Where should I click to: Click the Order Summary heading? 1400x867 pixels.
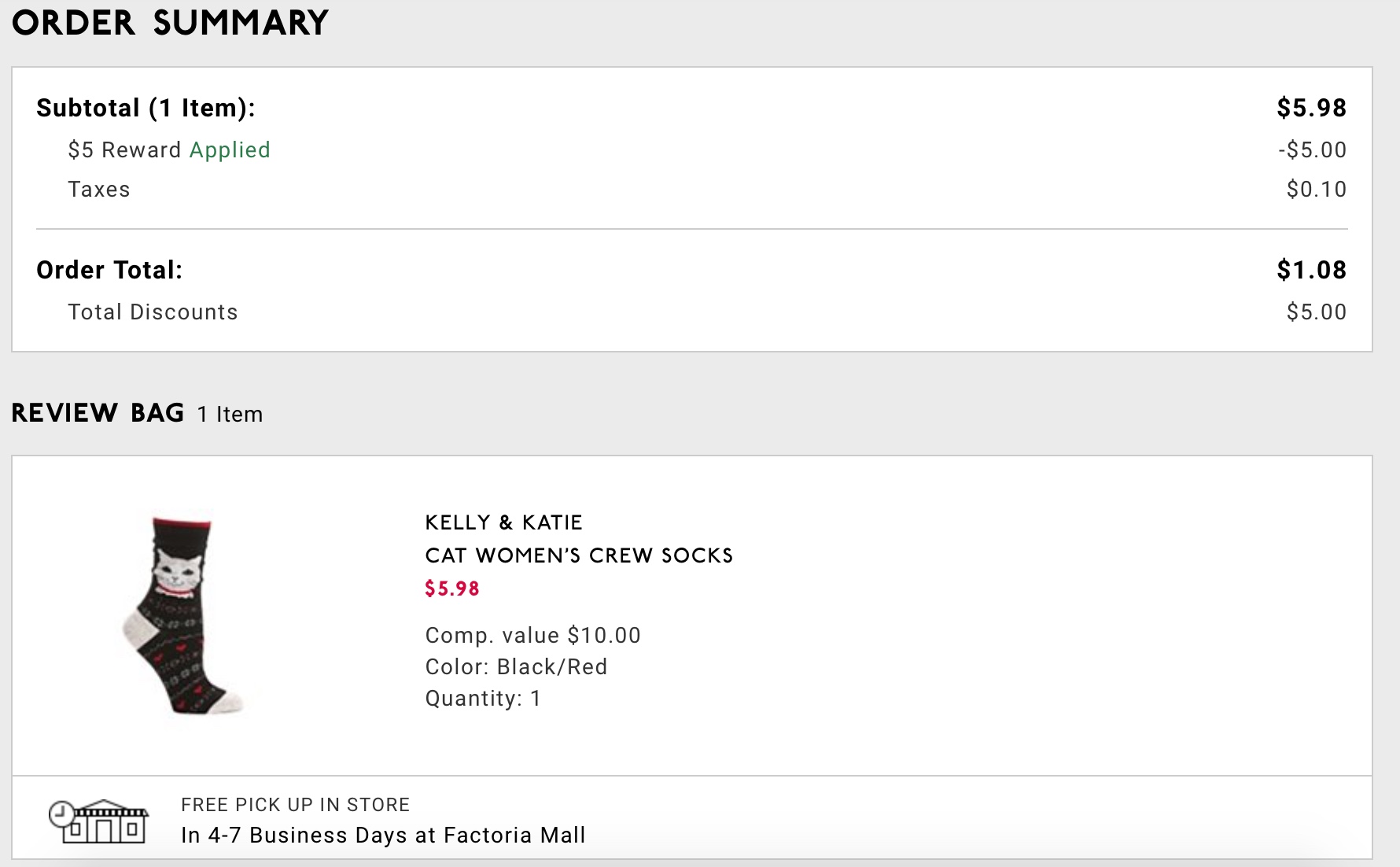pos(170,22)
